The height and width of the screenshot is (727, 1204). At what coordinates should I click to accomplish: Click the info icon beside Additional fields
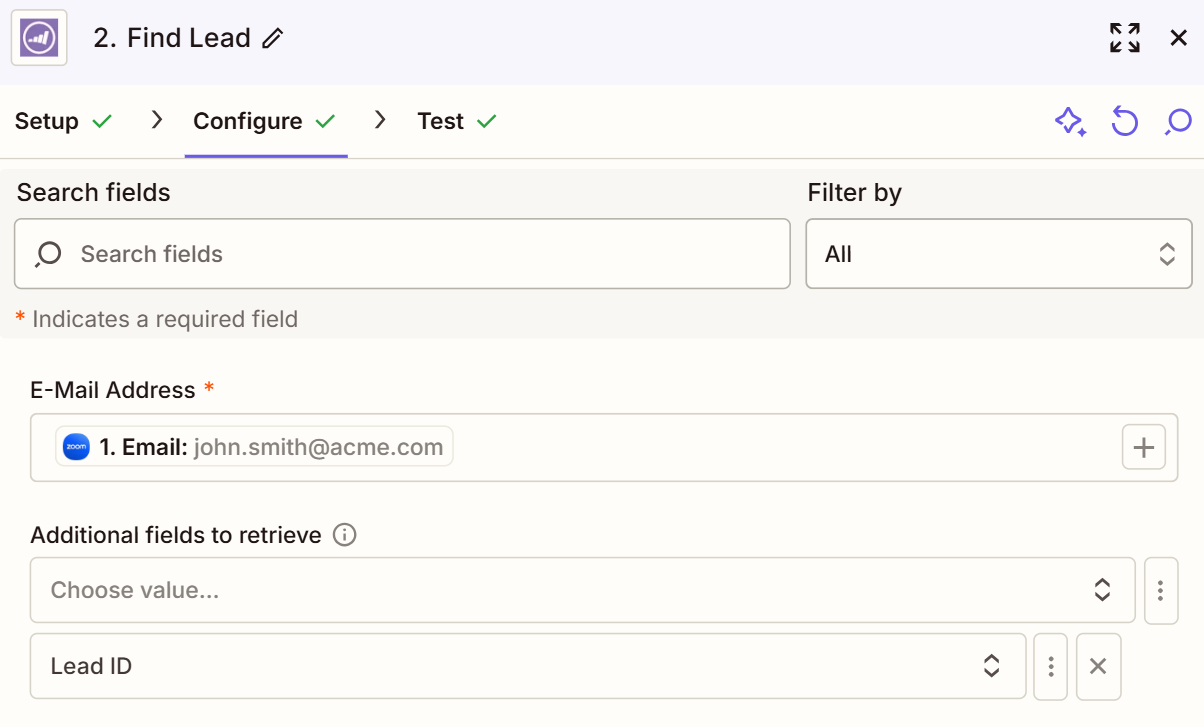pyautogui.click(x=344, y=535)
